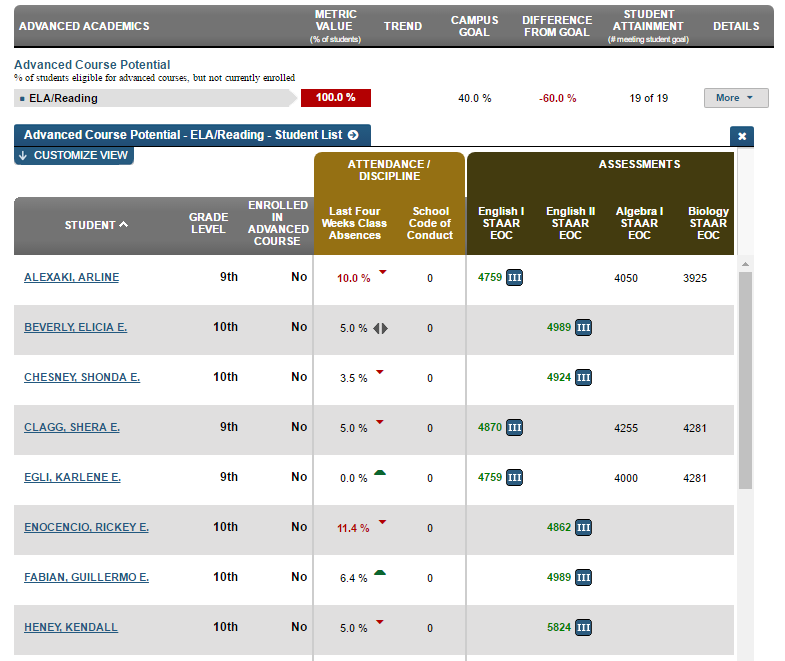The width and height of the screenshot is (785, 661).
Task: Click the arrow icon in Student List header
Action: pos(353,135)
